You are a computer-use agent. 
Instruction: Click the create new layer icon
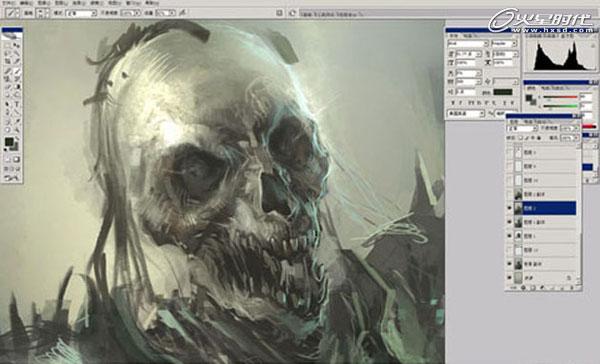(561, 287)
